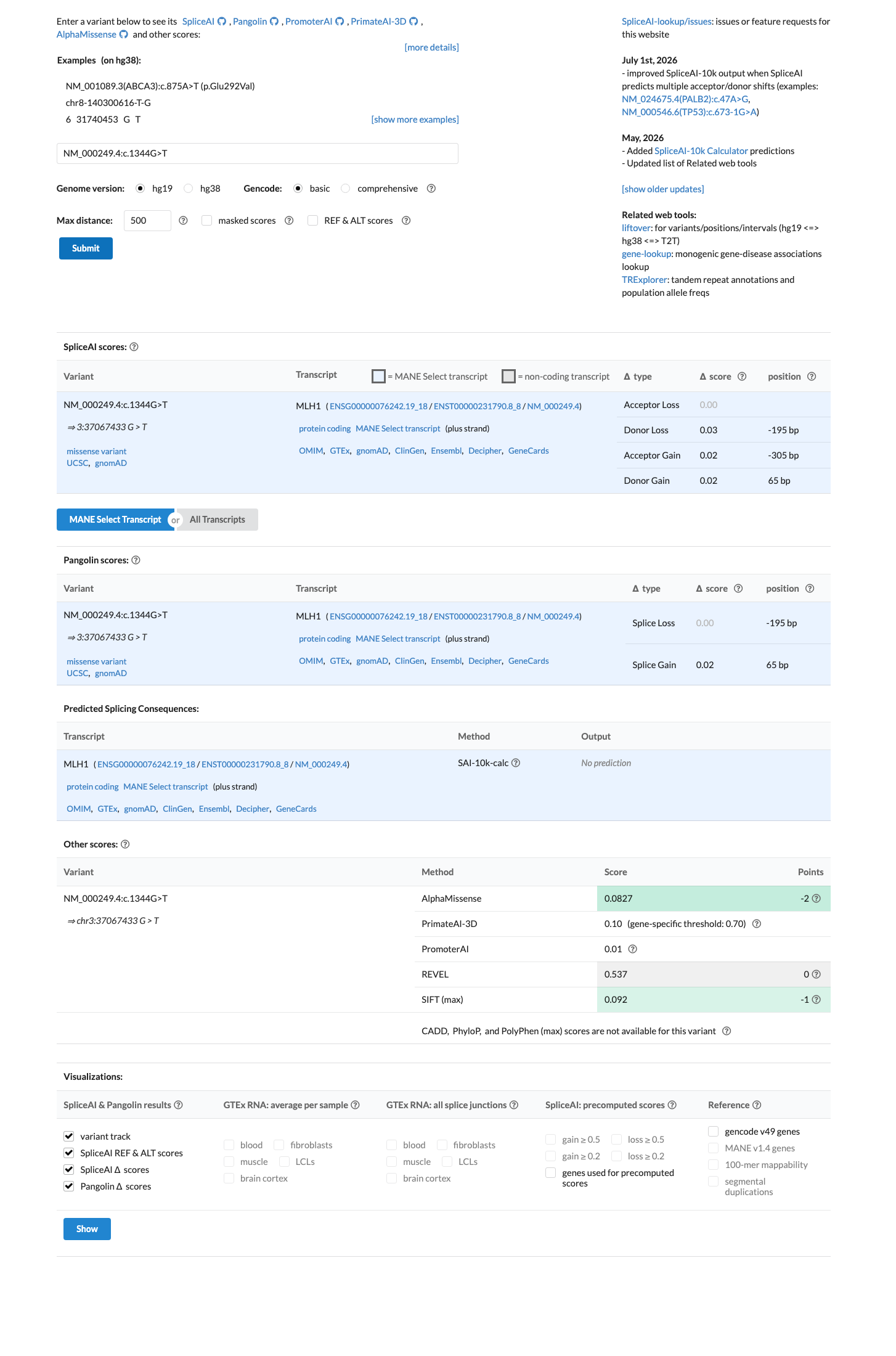Expand show more examples
This screenshot has height=1356, width=896.
415,120
